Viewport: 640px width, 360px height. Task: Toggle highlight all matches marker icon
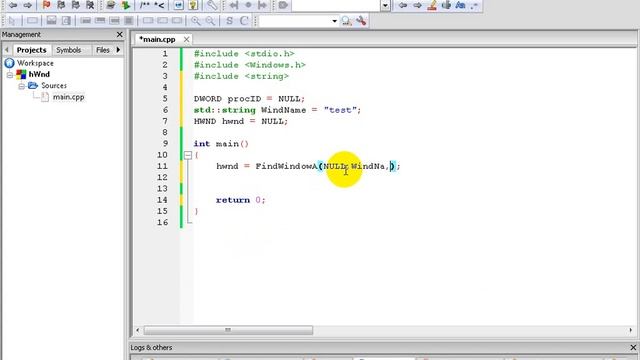click(432, 5)
